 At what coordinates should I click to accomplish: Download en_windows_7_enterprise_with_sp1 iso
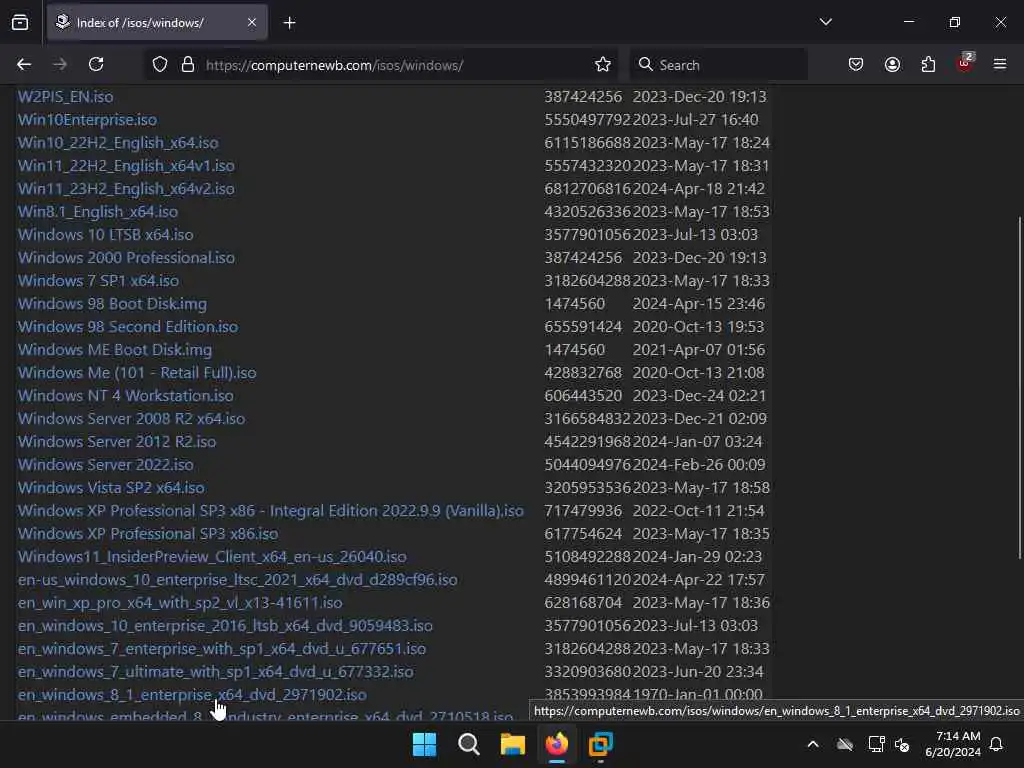pos(222,648)
